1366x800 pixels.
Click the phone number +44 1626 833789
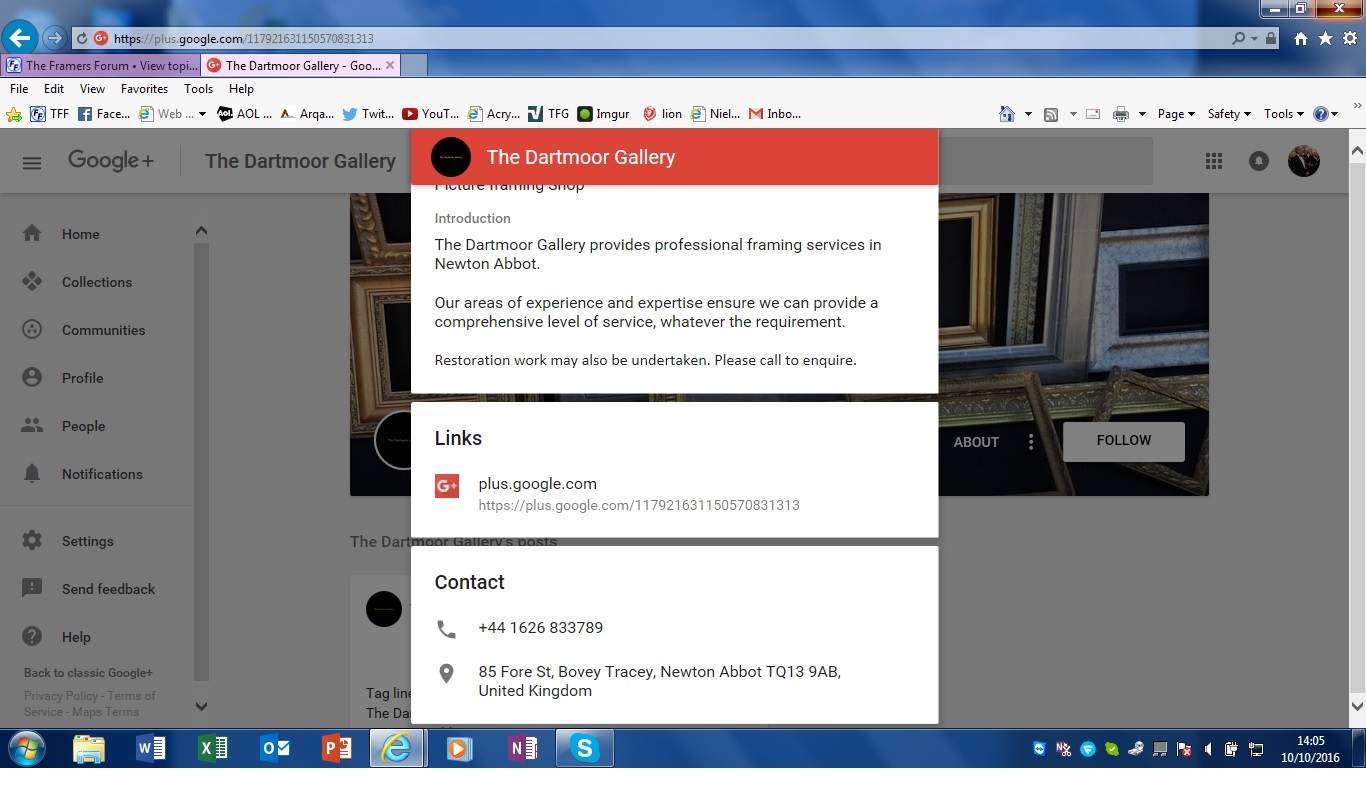coord(540,628)
